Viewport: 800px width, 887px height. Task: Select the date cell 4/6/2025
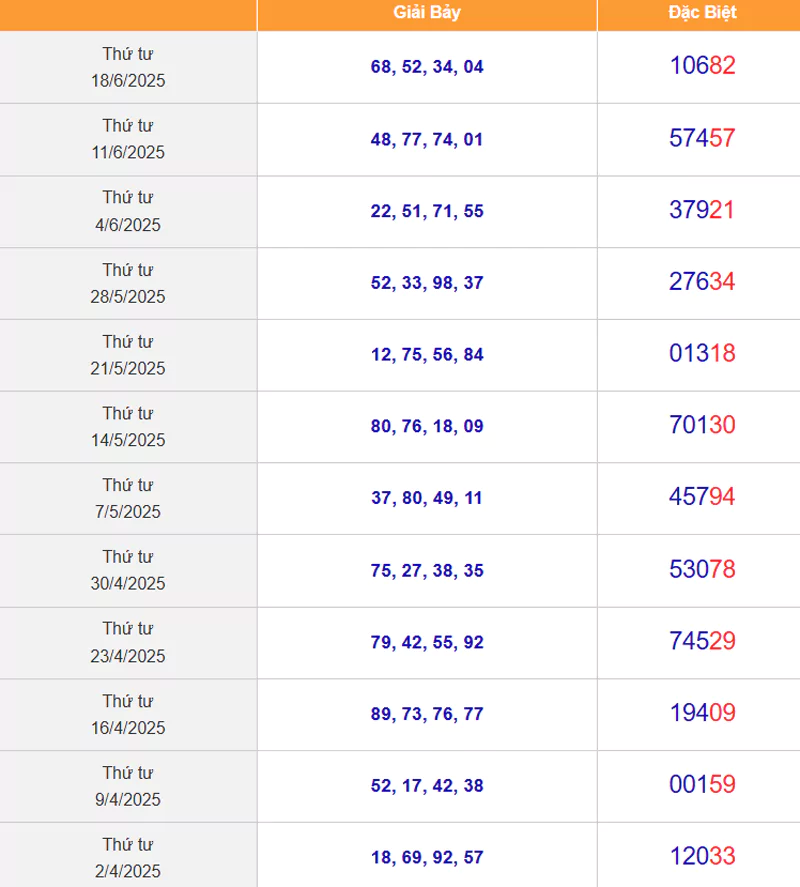128,212
